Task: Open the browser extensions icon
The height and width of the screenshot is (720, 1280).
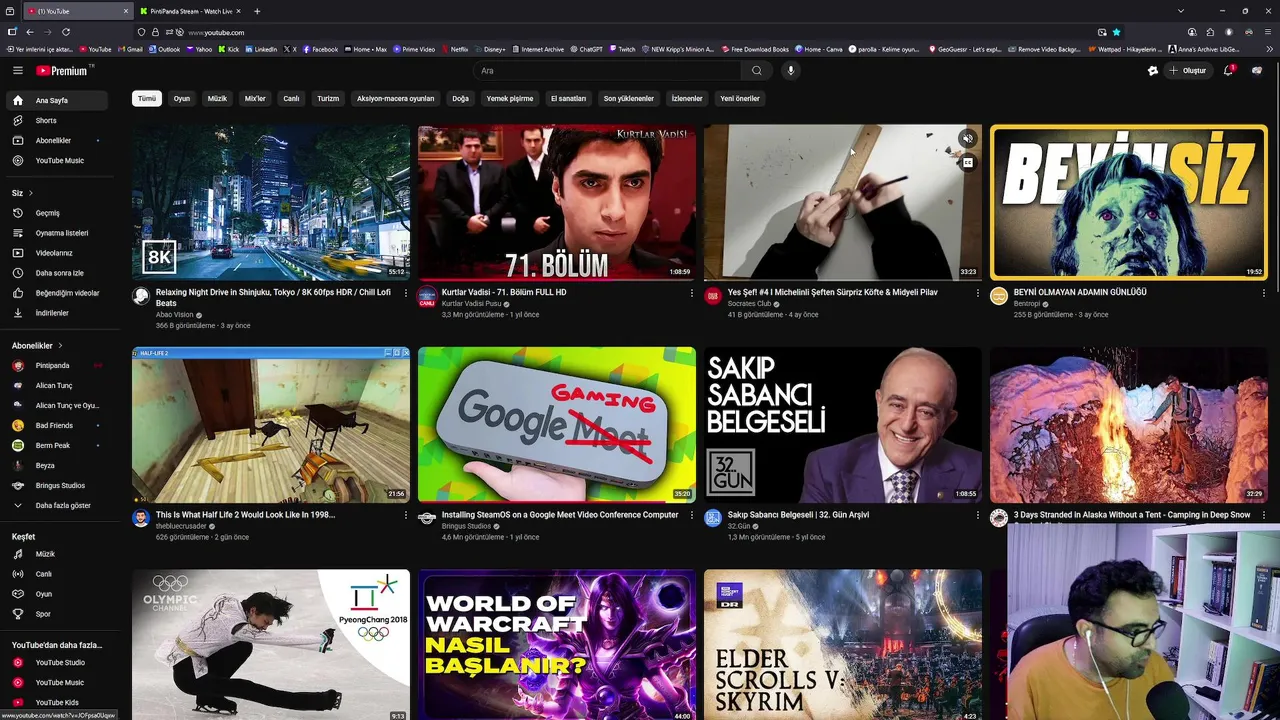Action: 1210,32
